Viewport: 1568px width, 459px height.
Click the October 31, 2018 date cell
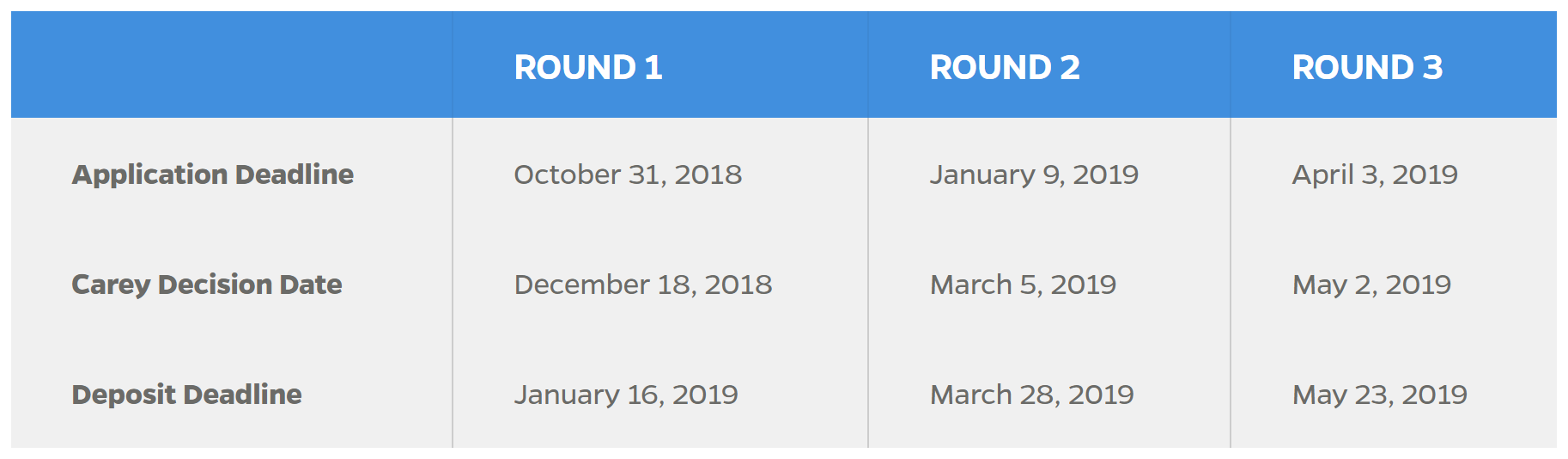tap(628, 174)
